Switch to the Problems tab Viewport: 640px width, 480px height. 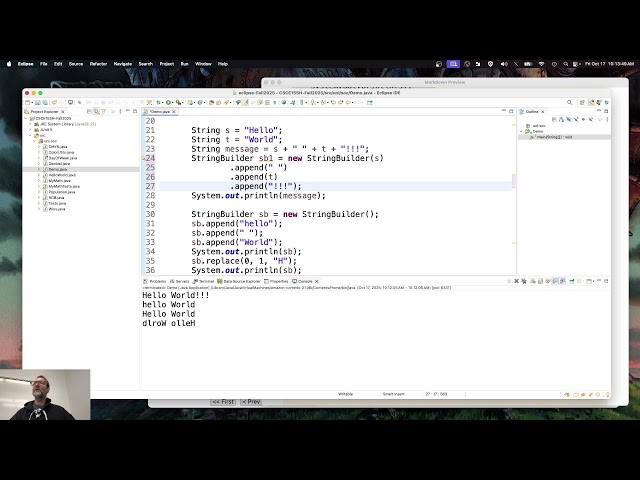tap(155, 281)
